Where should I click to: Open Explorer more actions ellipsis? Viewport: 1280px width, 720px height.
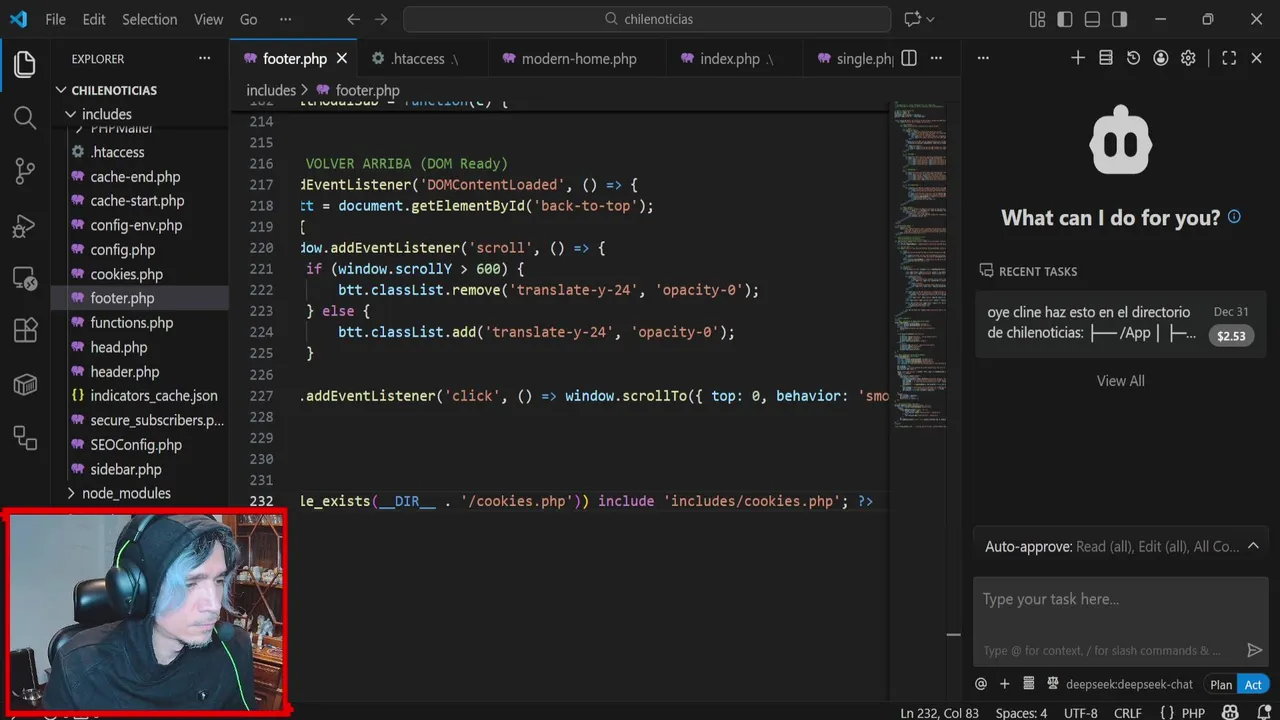click(205, 58)
